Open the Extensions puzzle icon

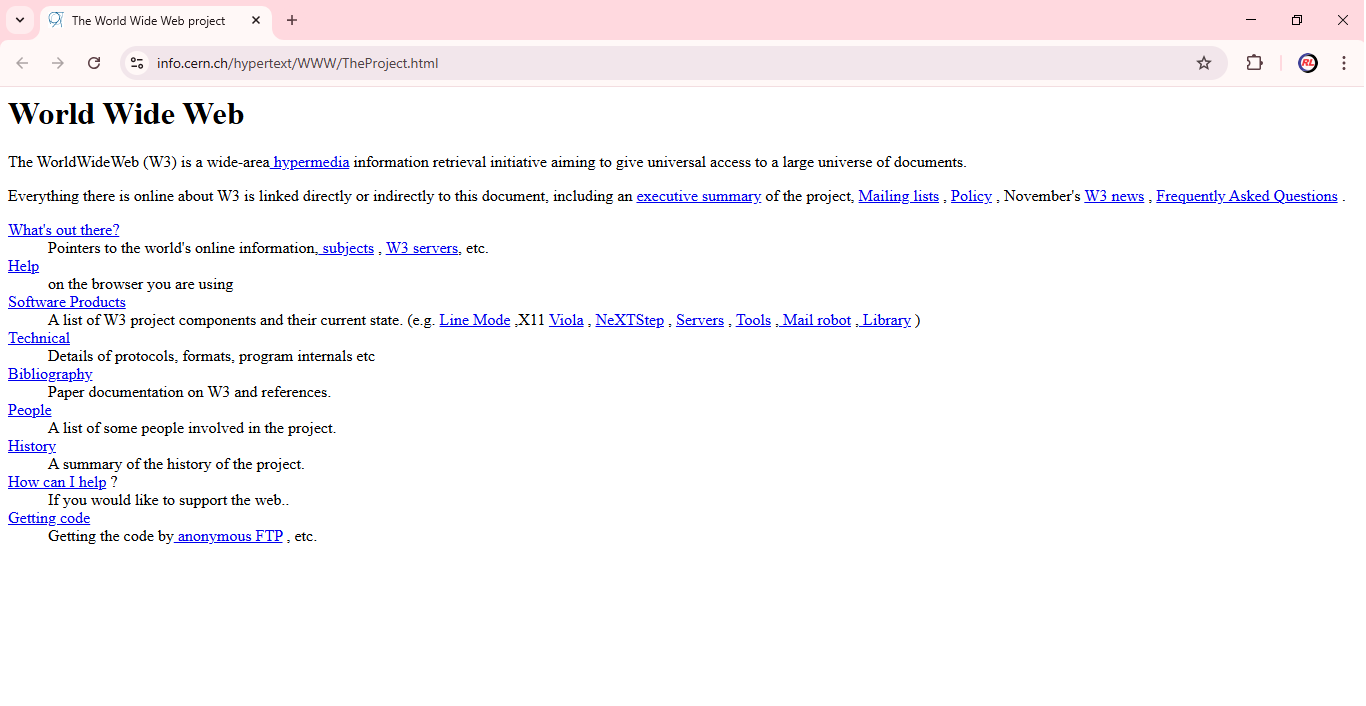point(1254,63)
